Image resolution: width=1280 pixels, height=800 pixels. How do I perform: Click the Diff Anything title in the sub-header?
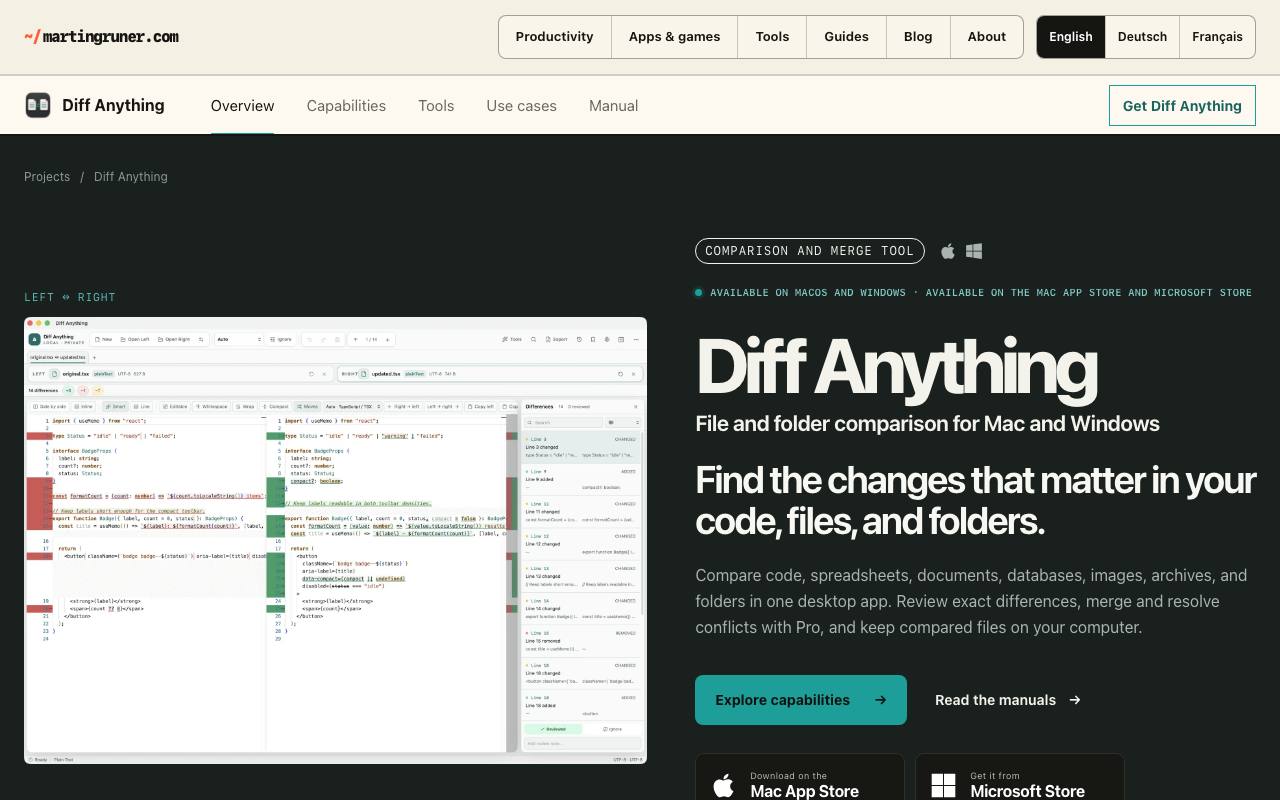[x=113, y=105]
